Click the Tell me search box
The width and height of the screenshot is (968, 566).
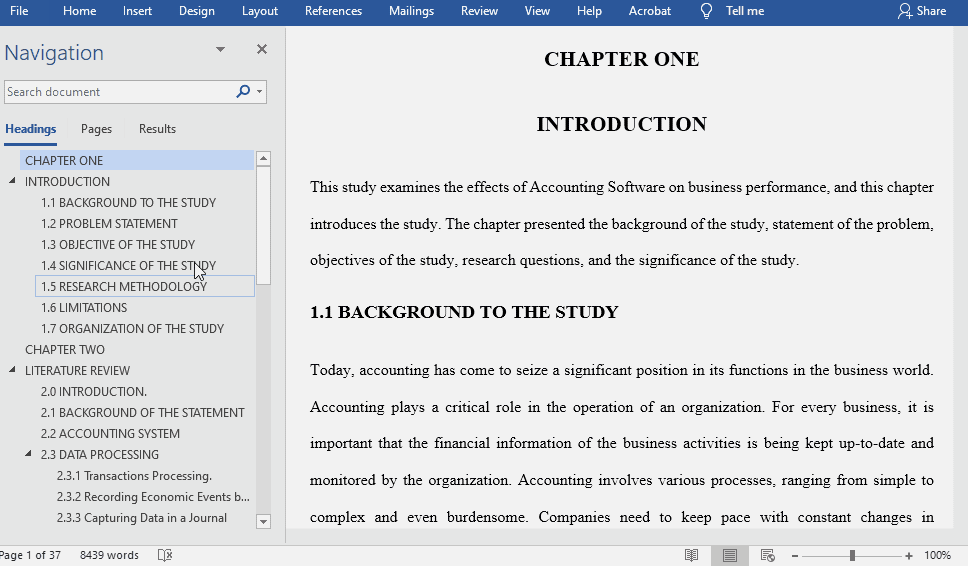(745, 11)
